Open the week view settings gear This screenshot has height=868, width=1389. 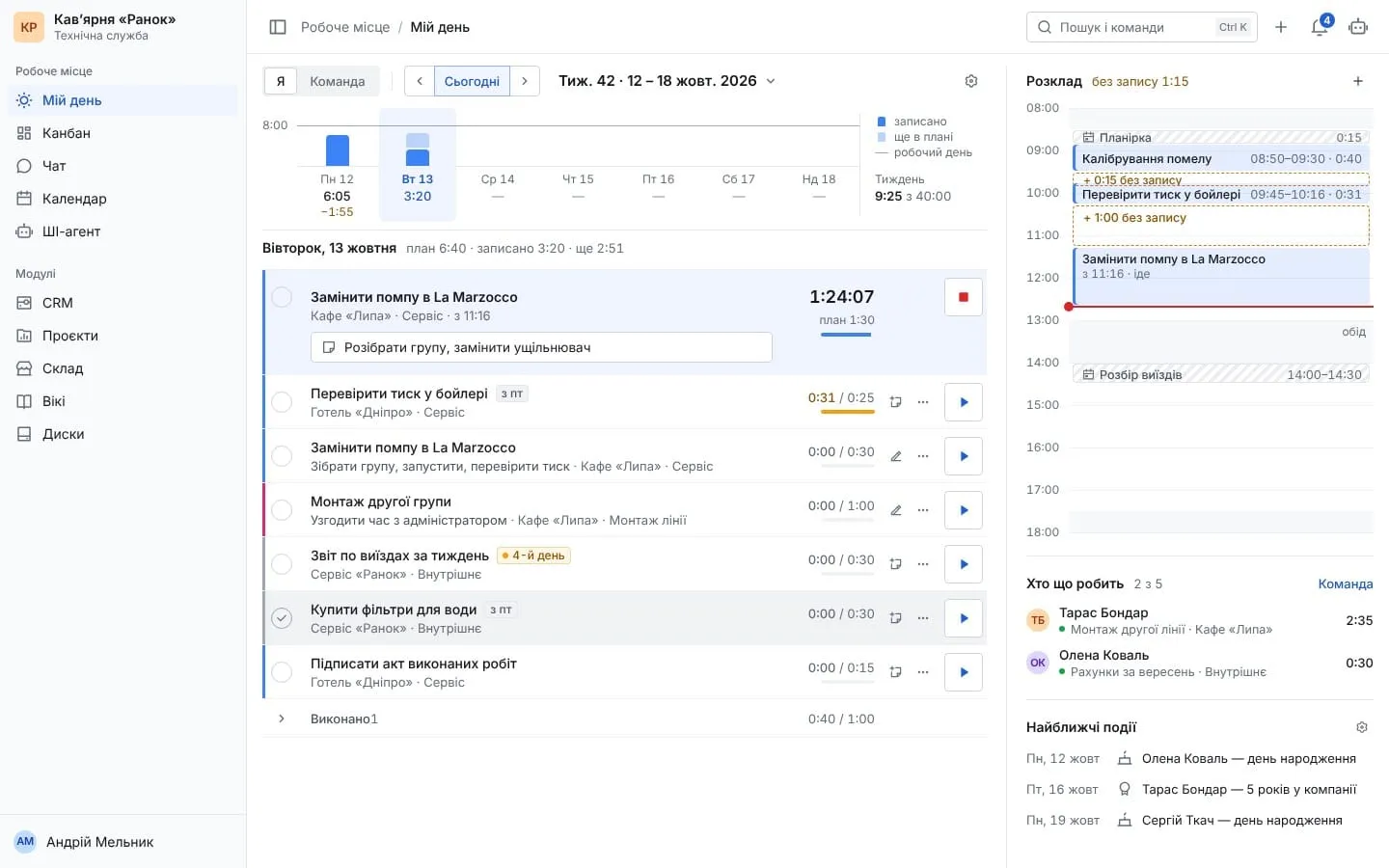click(x=971, y=81)
